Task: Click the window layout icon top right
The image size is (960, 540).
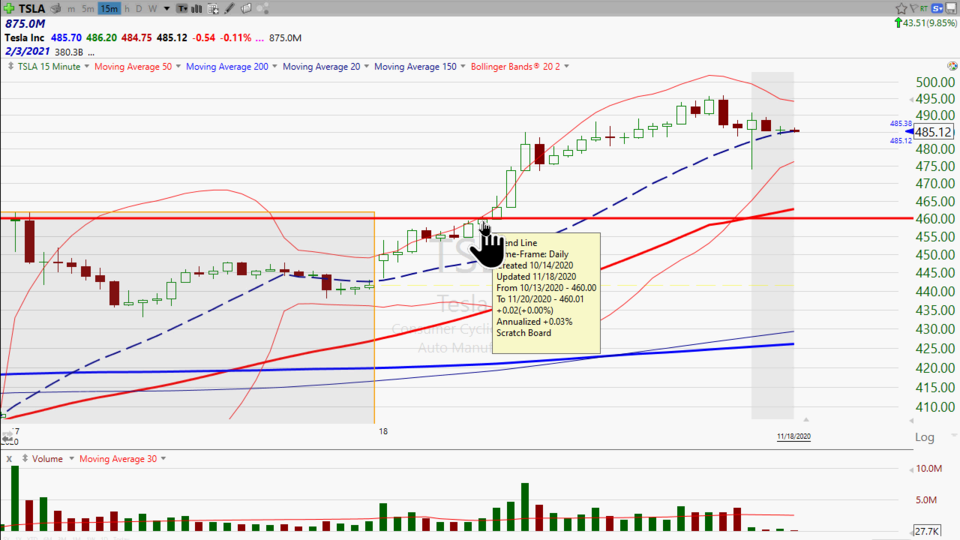Action: coord(951,8)
